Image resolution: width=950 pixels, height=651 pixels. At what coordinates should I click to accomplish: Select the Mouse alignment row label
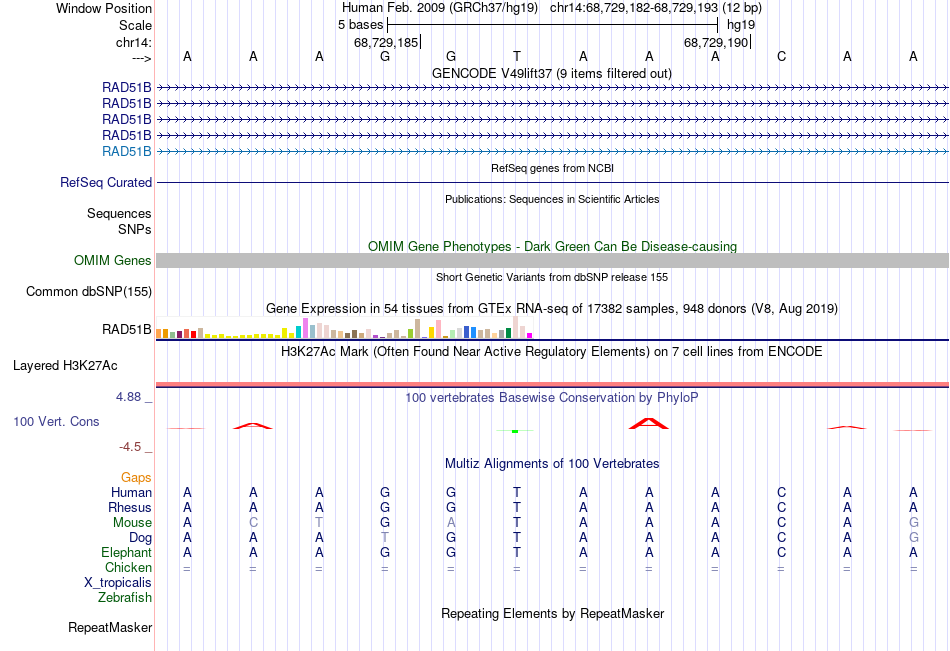(x=132, y=522)
